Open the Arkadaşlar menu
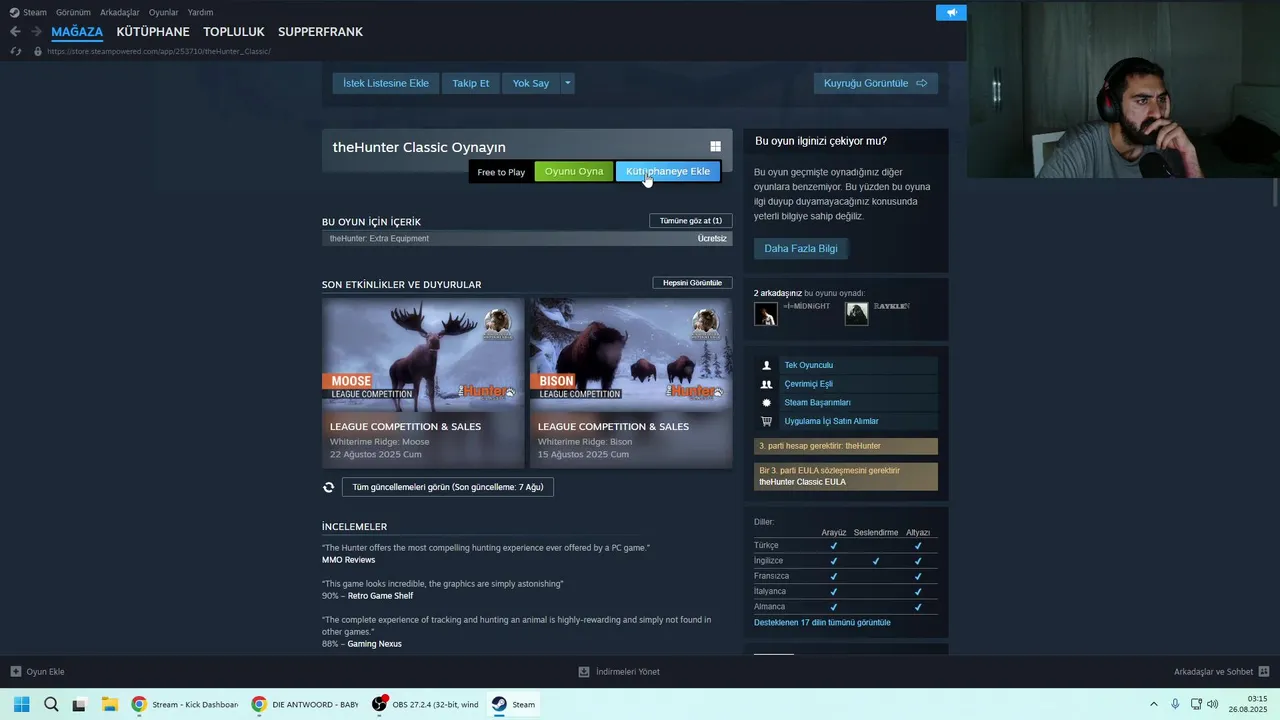 click(x=120, y=12)
